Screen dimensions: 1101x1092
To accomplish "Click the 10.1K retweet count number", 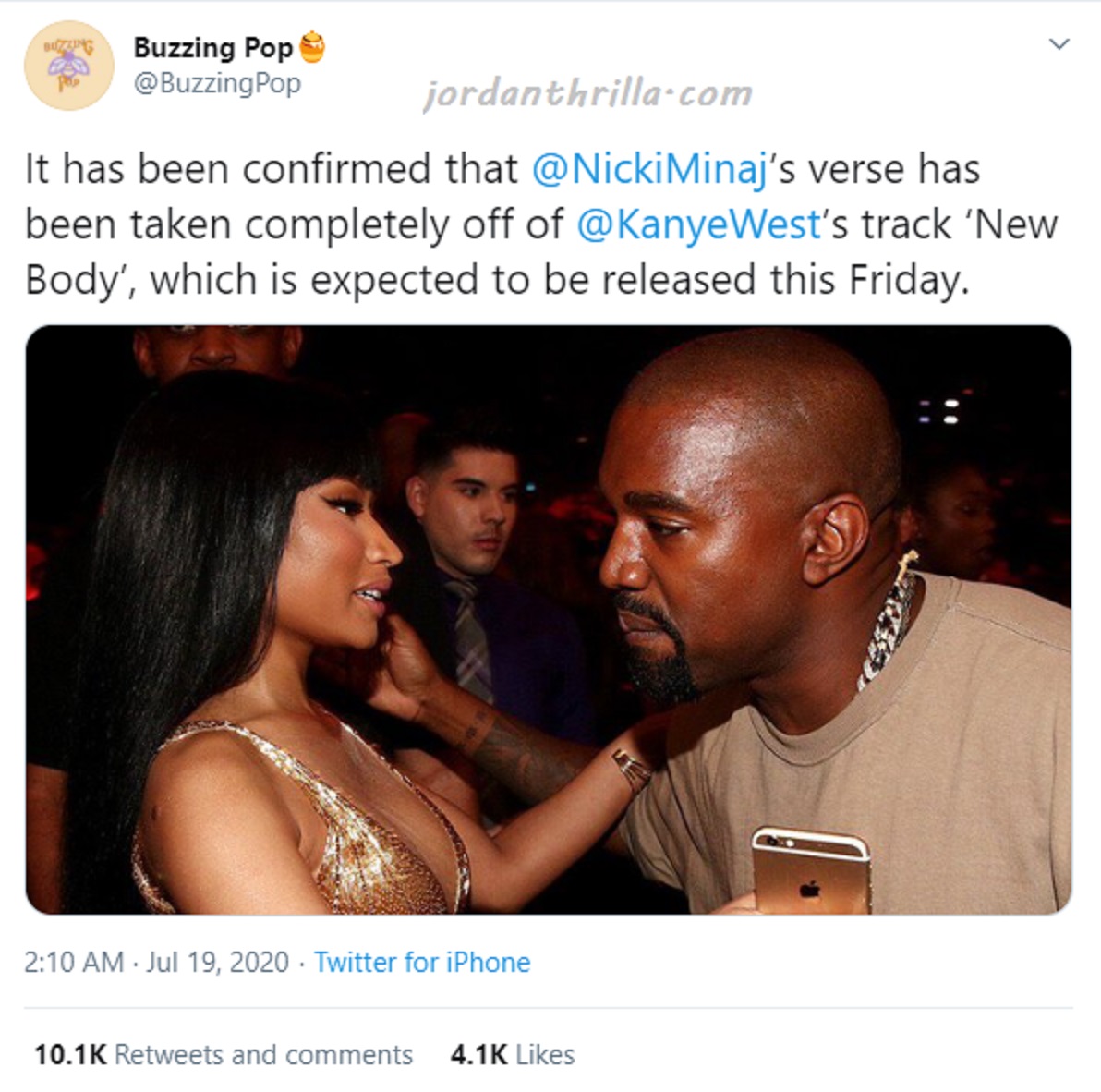I will [x=70, y=1055].
